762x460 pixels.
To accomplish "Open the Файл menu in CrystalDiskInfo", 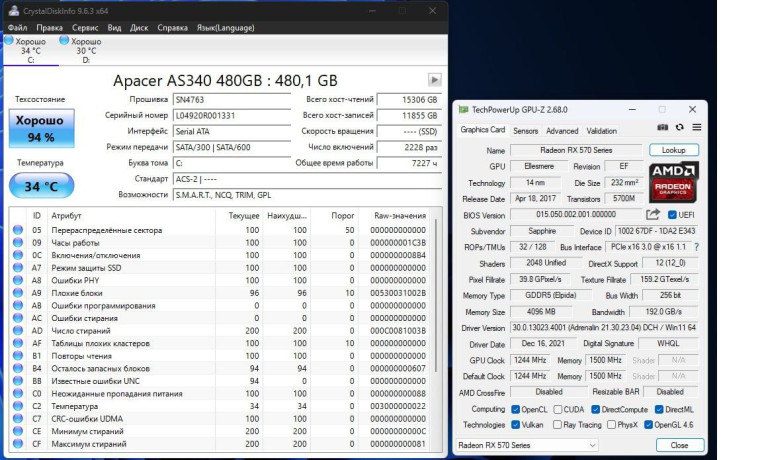I will 17,28.
